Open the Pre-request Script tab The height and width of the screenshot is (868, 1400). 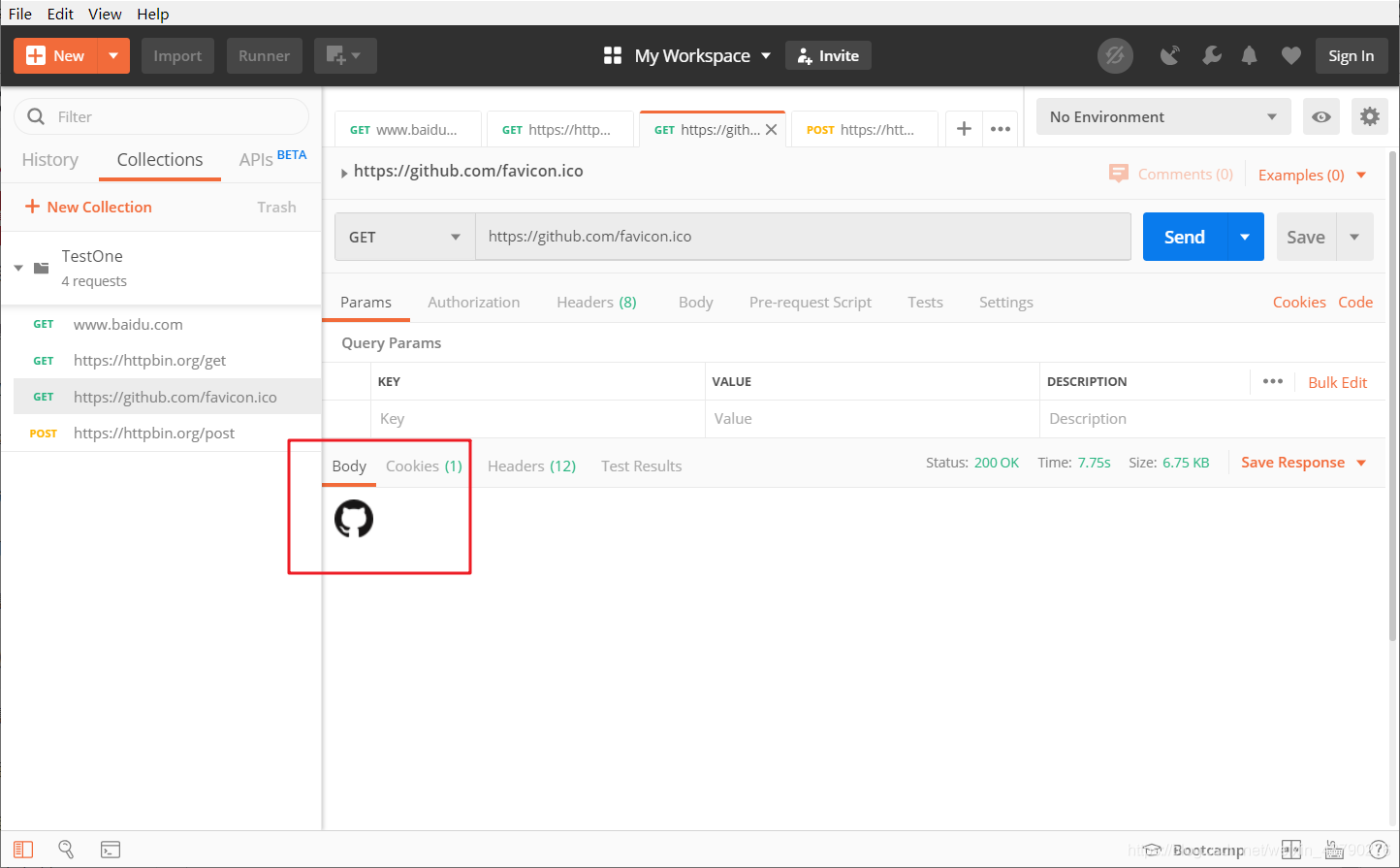[811, 303]
